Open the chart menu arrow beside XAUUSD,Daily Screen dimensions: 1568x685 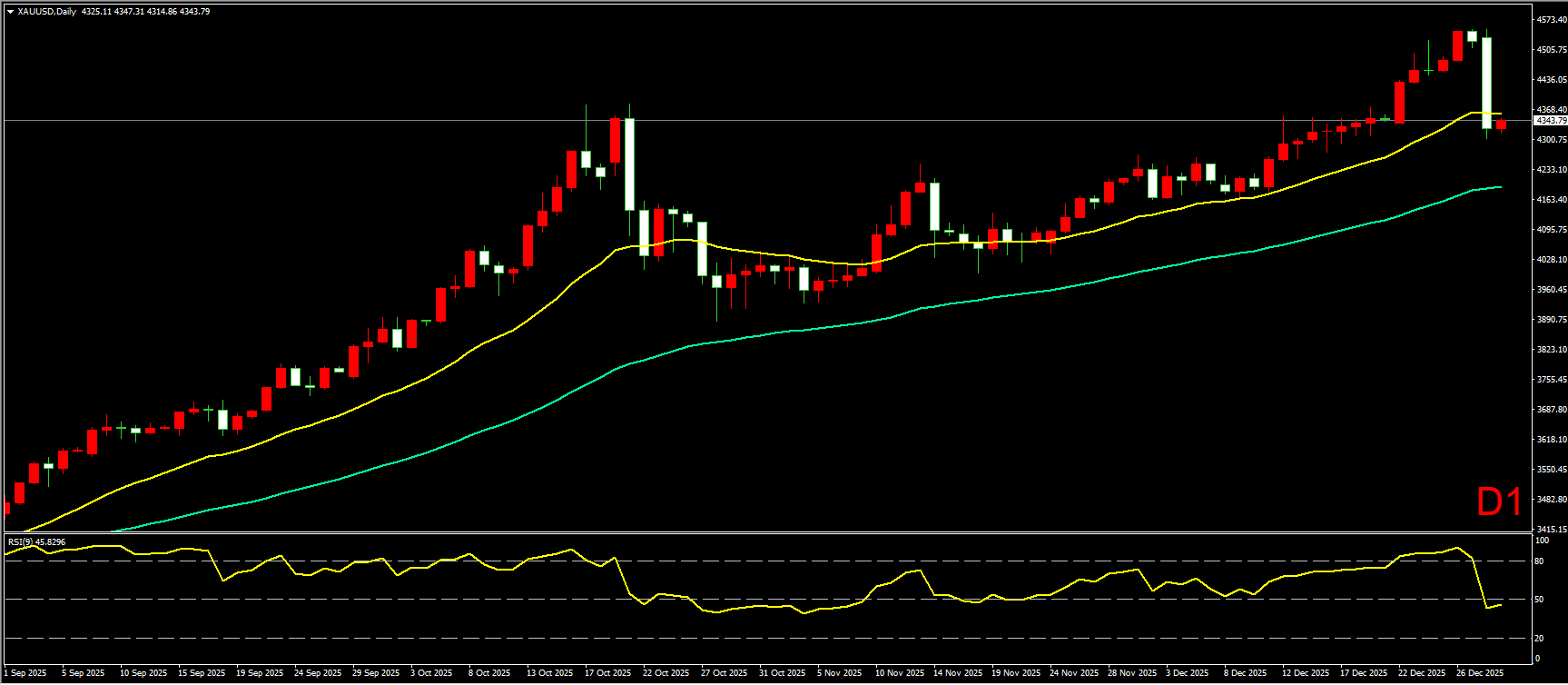10,12
